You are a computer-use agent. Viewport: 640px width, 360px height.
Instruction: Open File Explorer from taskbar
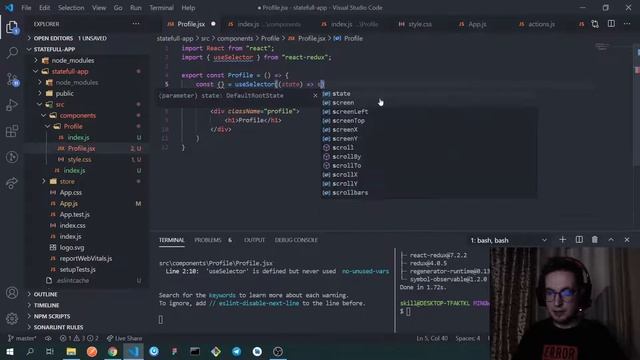click(x=71, y=351)
